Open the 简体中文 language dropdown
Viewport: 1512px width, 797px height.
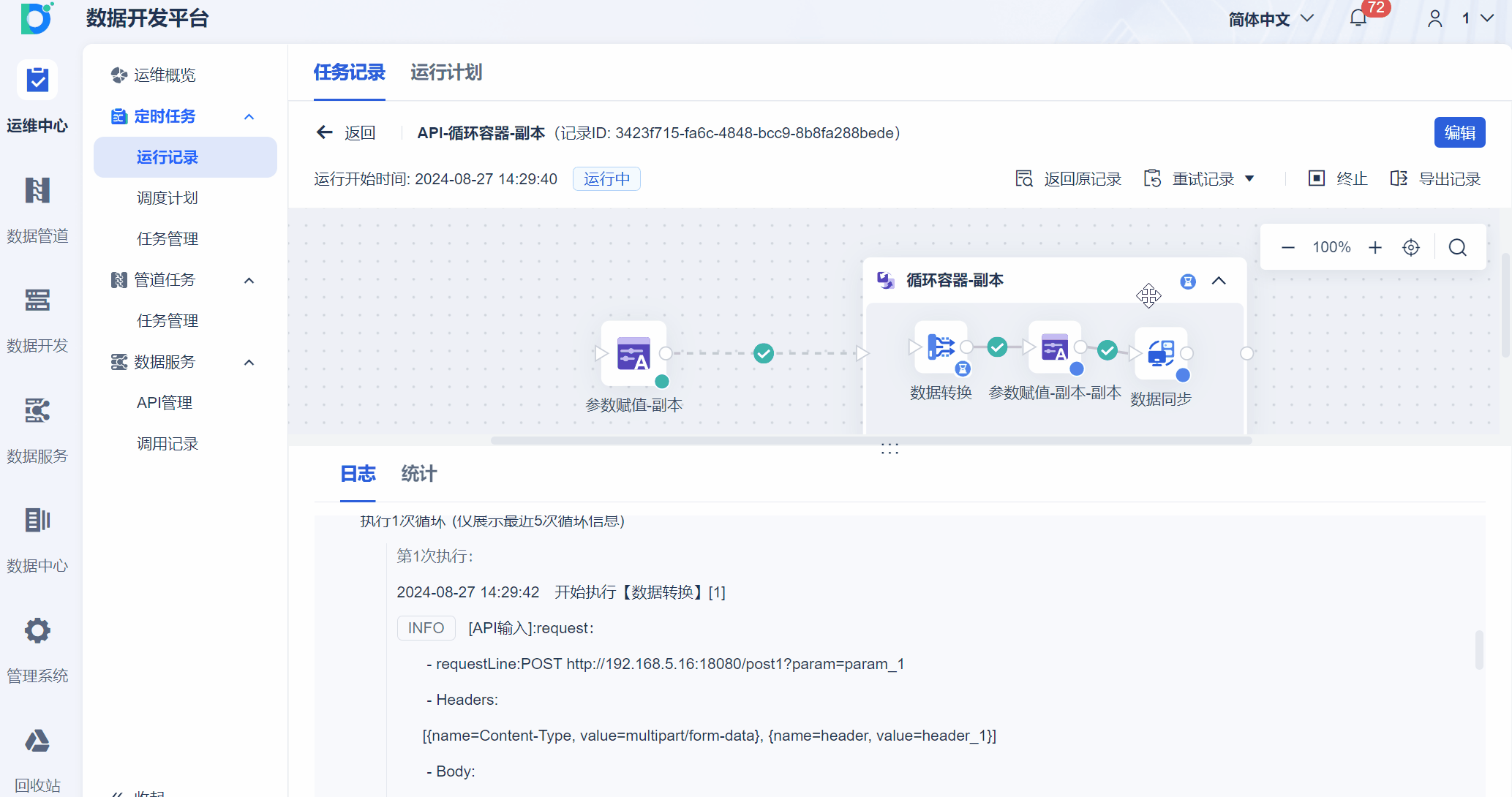click(1271, 19)
